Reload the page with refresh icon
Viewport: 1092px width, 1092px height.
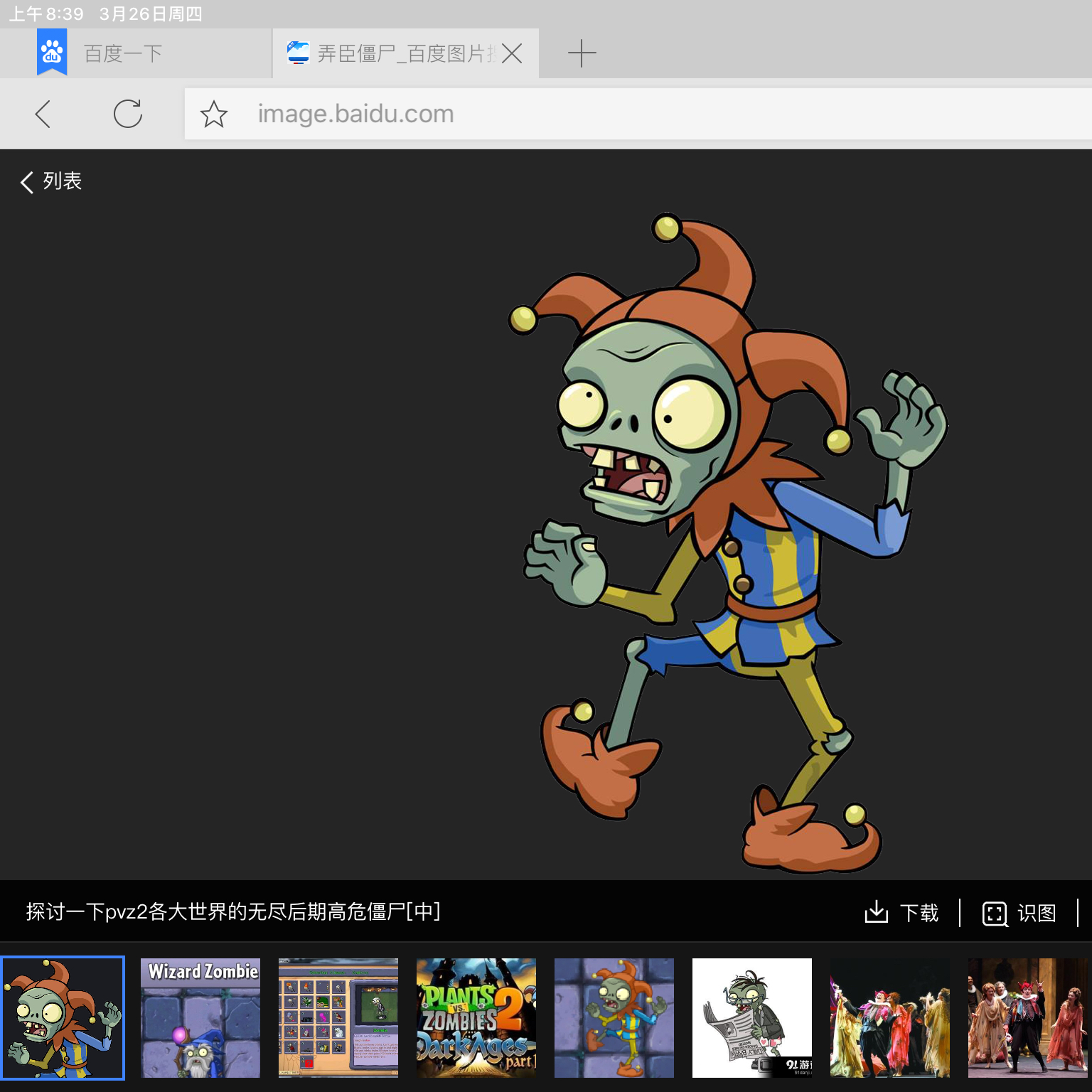(128, 114)
